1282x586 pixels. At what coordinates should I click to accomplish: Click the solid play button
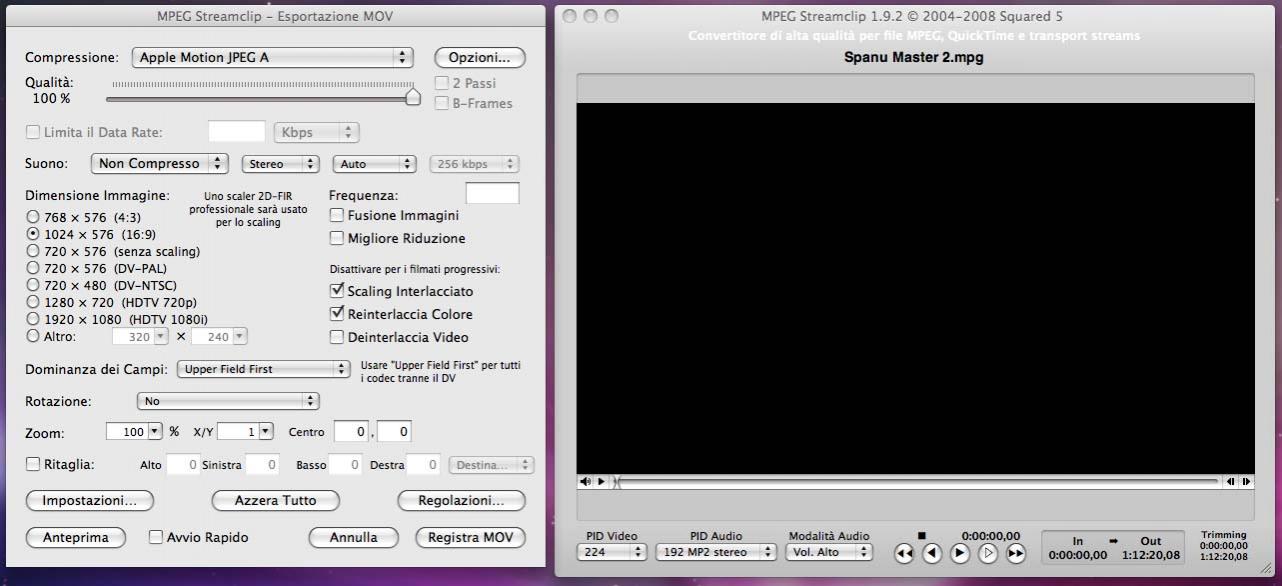(960, 552)
